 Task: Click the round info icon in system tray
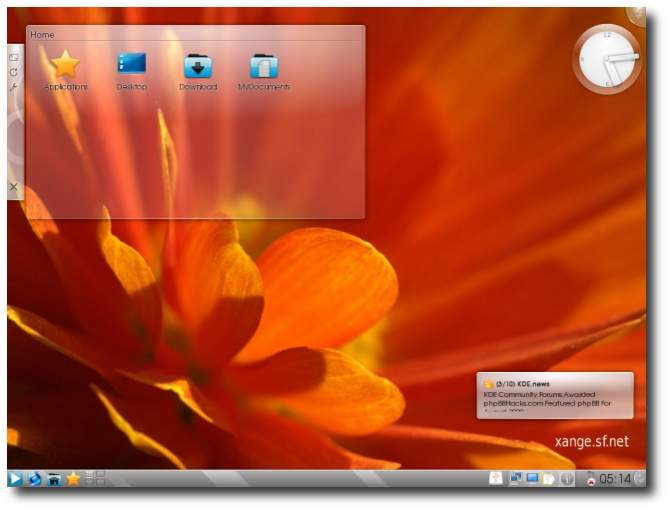click(567, 479)
